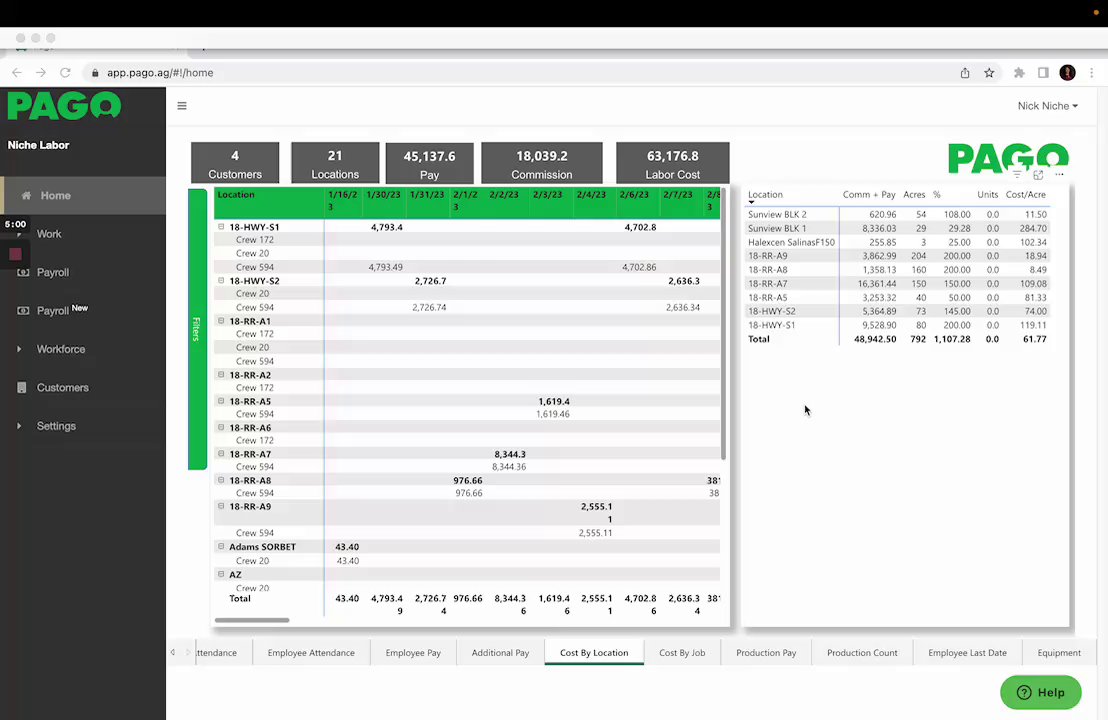The image size is (1108, 720).
Task: Switch to the Cost By Job tab
Action: [682, 653]
